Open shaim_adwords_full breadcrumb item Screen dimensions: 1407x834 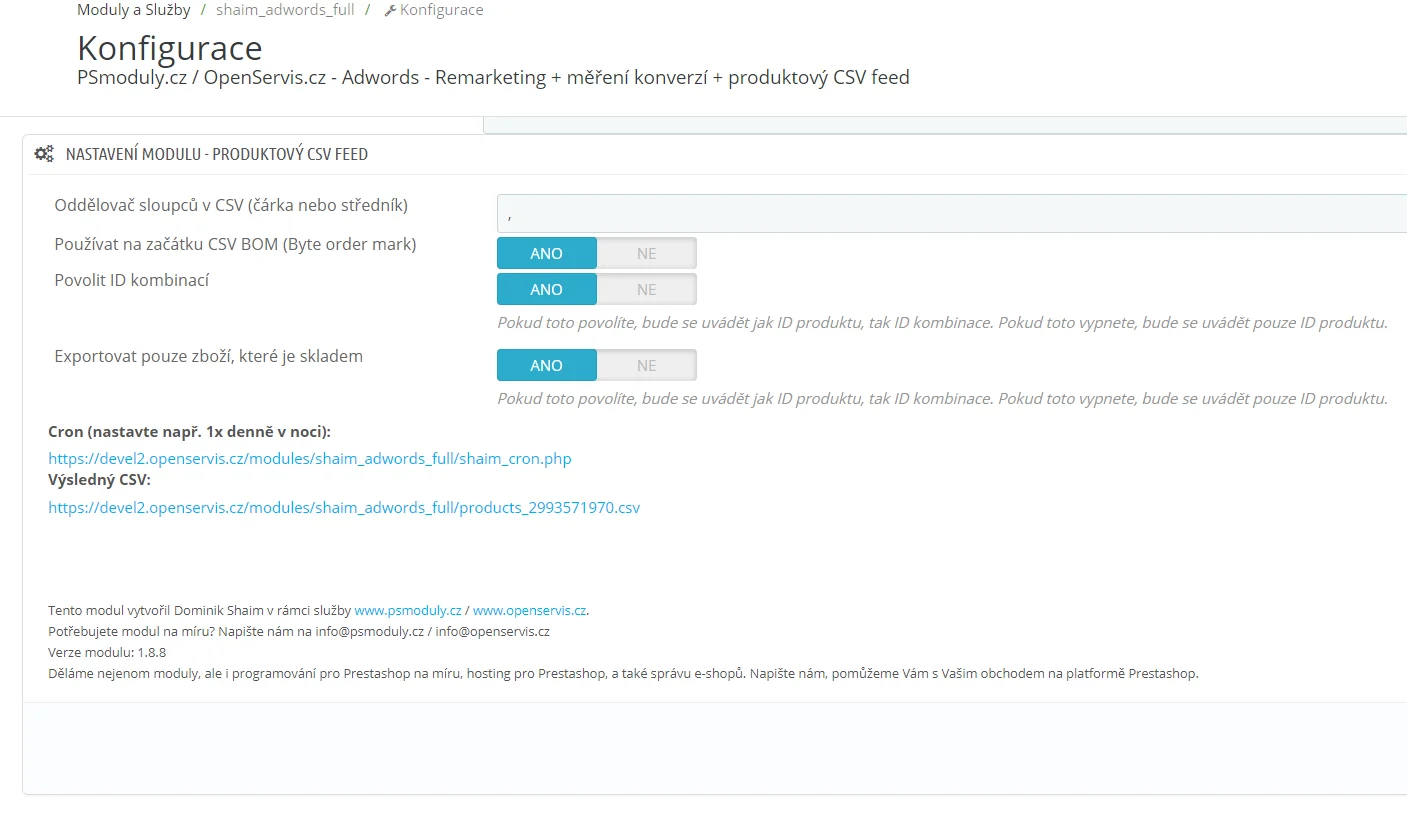pyautogui.click(x=285, y=10)
